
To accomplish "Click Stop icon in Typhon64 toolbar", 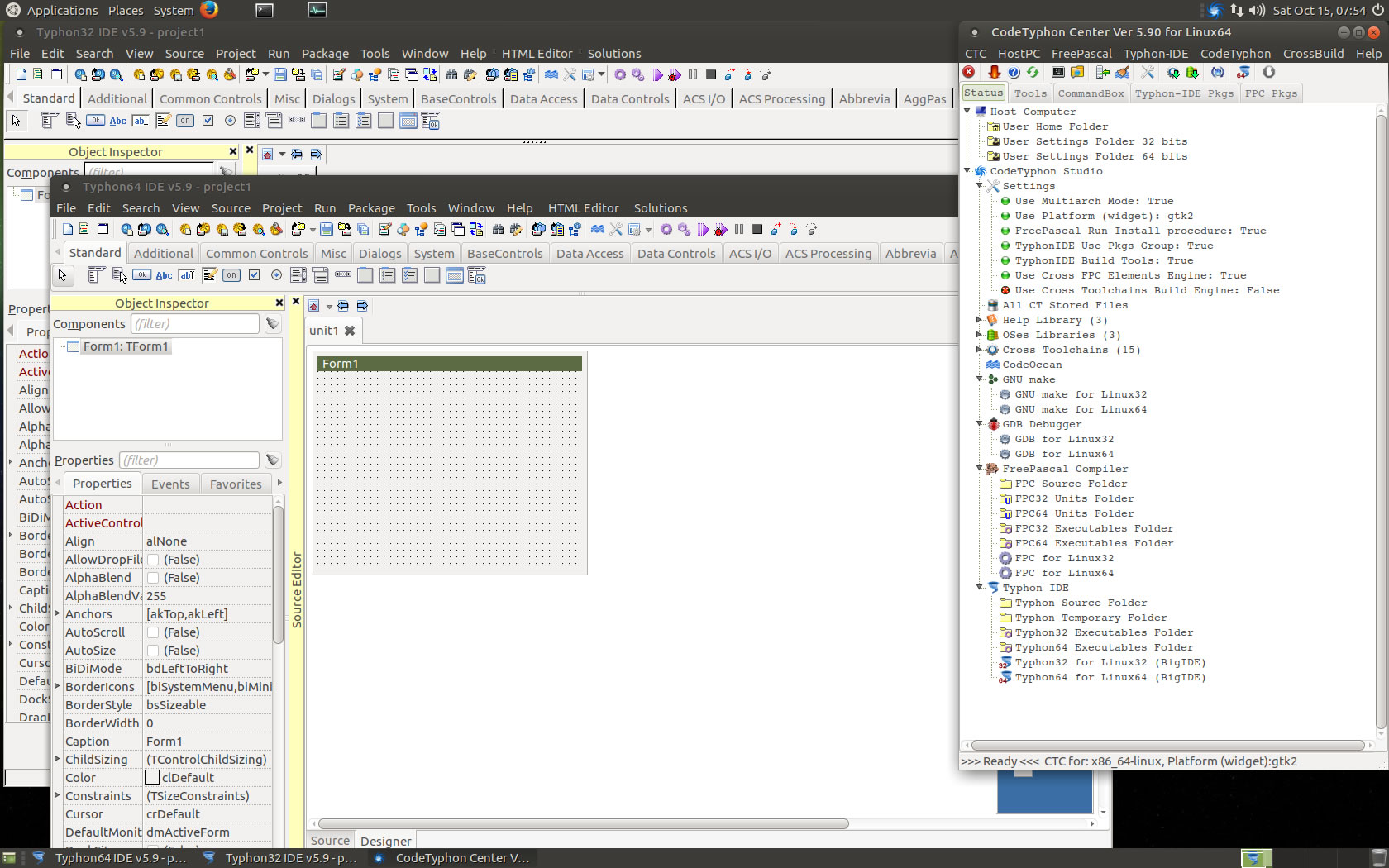I will tap(757, 229).
